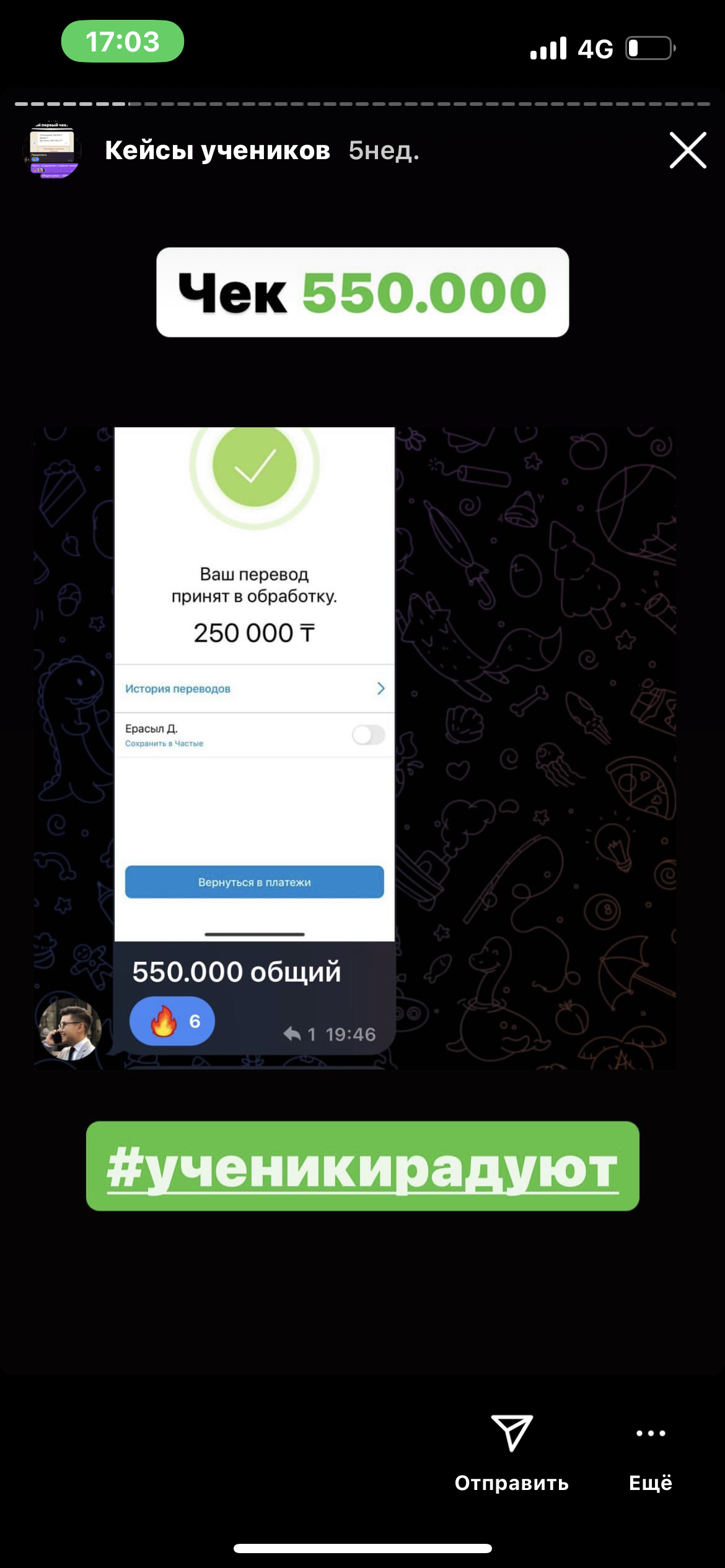Tap the green checkmark success icon
The height and width of the screenshot is (1568, 725).
(x=255, y=466)
